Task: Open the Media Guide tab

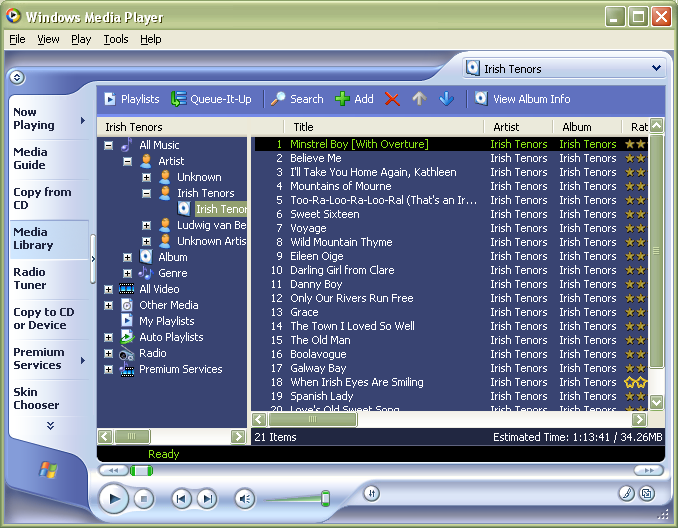Action: click(x=48, y=158)
